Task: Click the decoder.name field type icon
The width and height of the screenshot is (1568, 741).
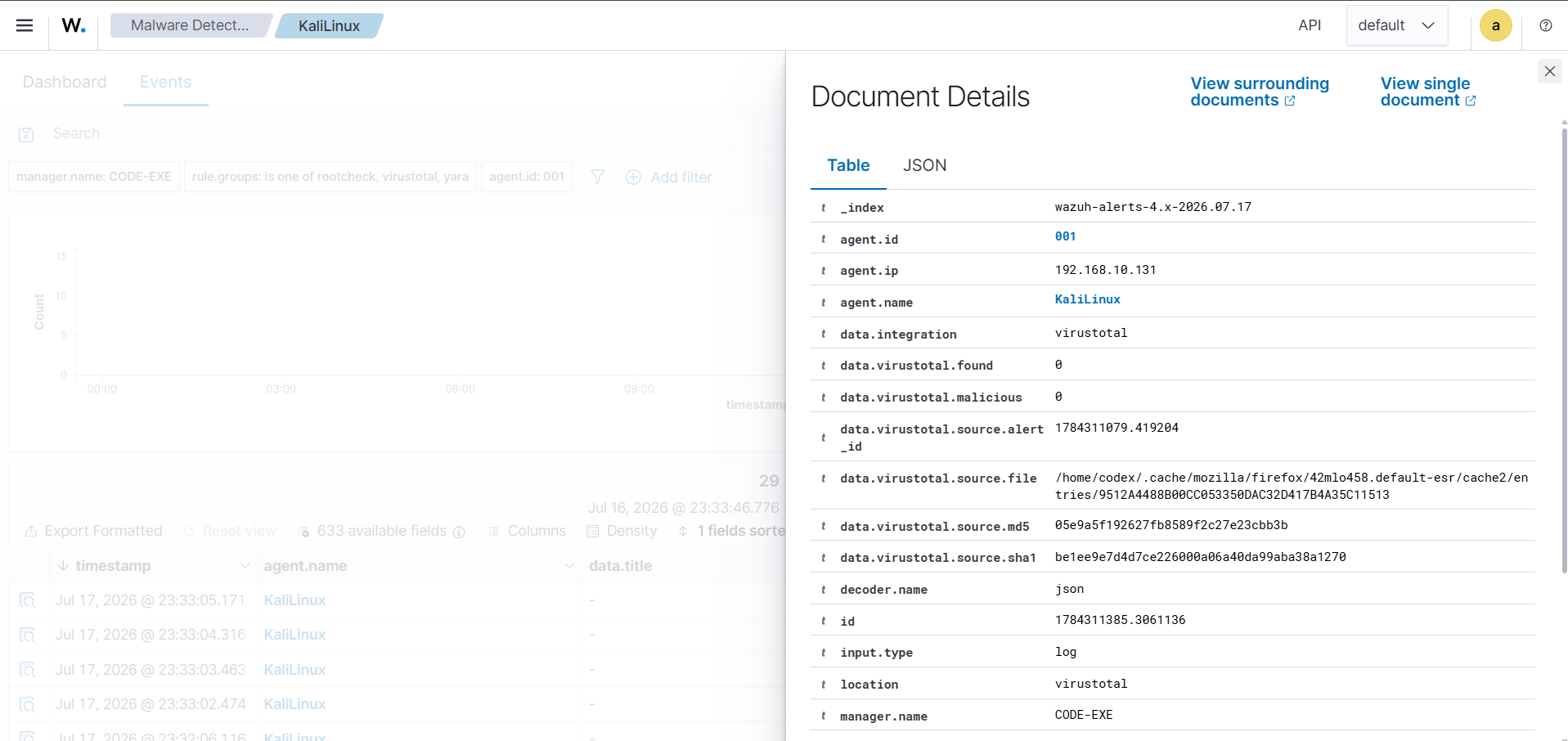Action: 823,590
